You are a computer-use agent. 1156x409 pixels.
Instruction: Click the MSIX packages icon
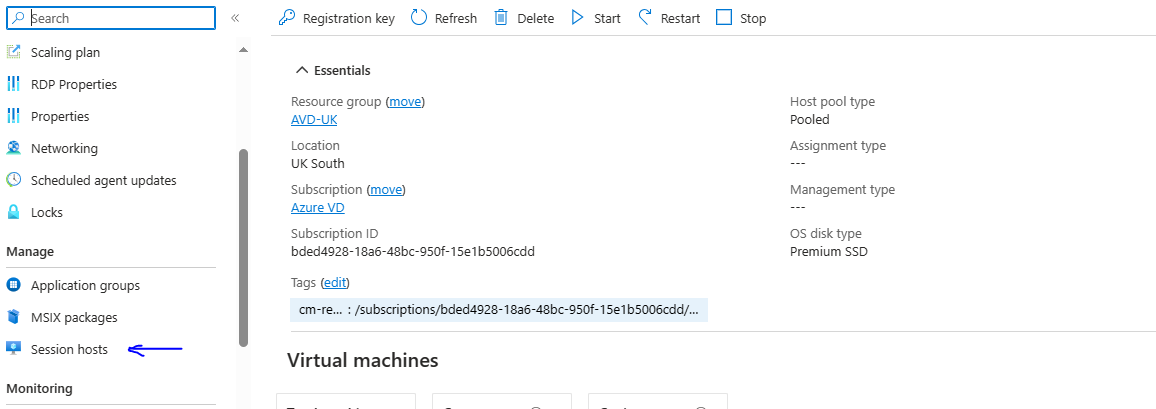(x=14, y=318)
